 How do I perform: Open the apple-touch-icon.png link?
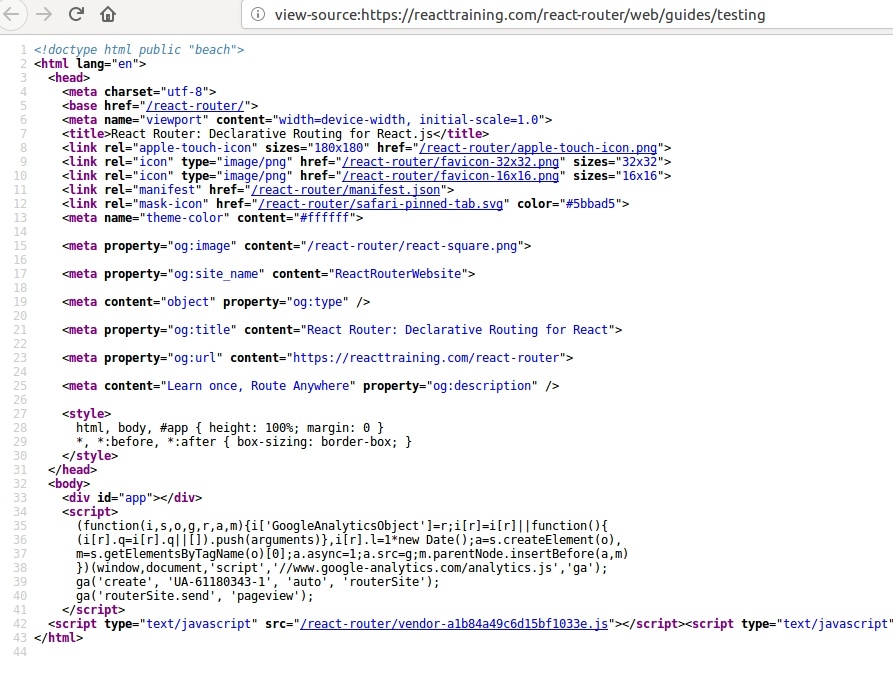tap(538, 147)
